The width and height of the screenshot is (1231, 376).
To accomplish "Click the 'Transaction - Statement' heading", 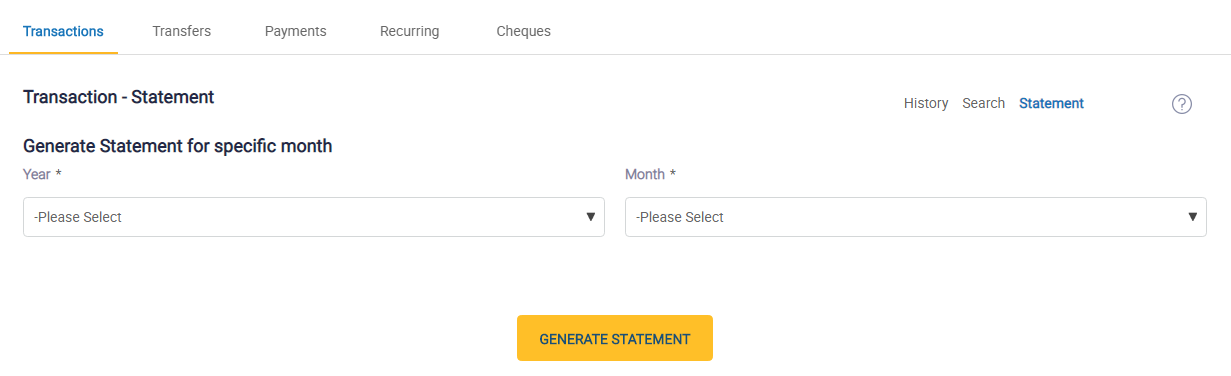I will [118, 97].
